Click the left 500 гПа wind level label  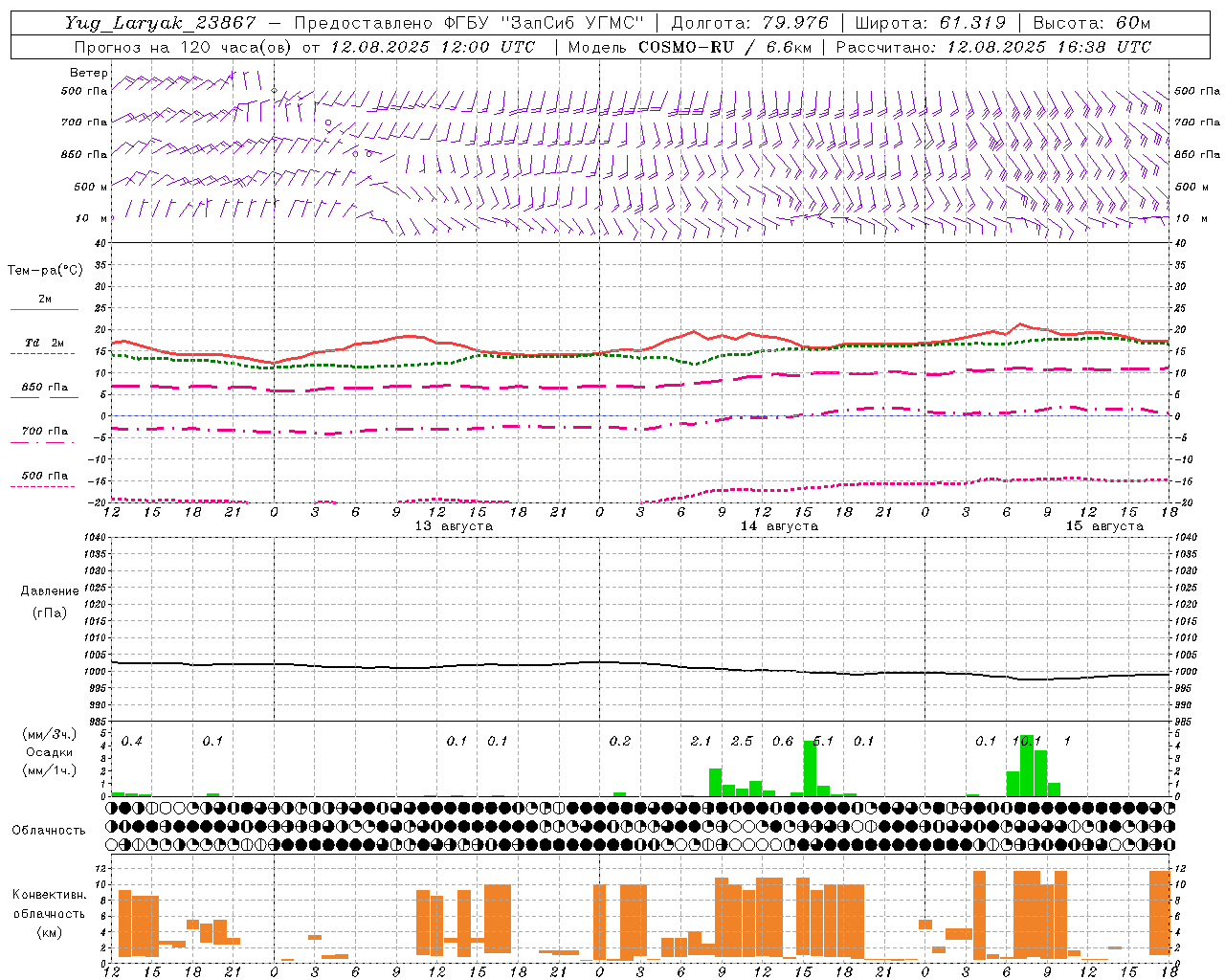pyautogui.click(x=84, y=92)
